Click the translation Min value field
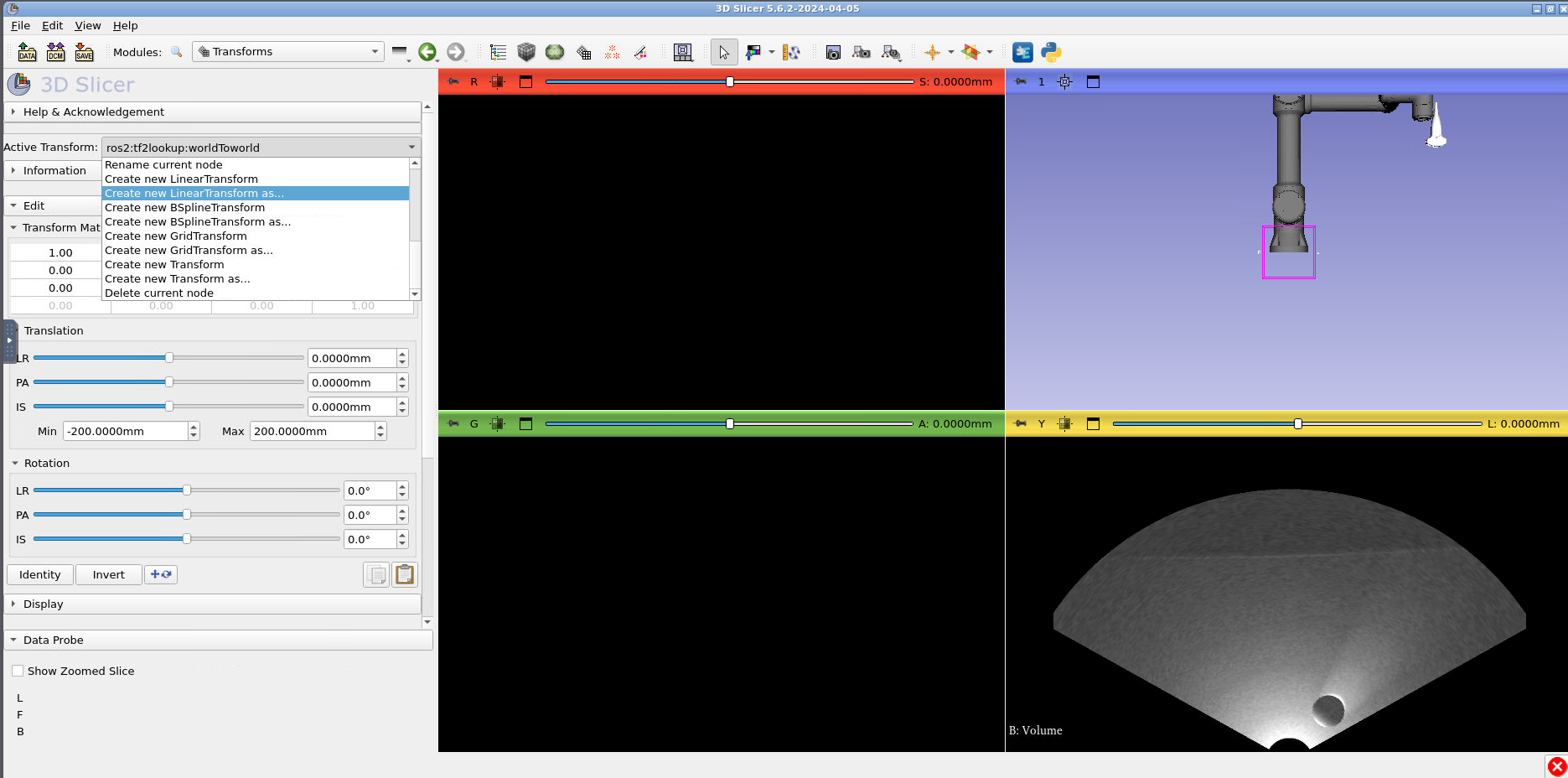The height and width of the screenshot is (778, 1568). pyautogui.click(x=125, y=431)
